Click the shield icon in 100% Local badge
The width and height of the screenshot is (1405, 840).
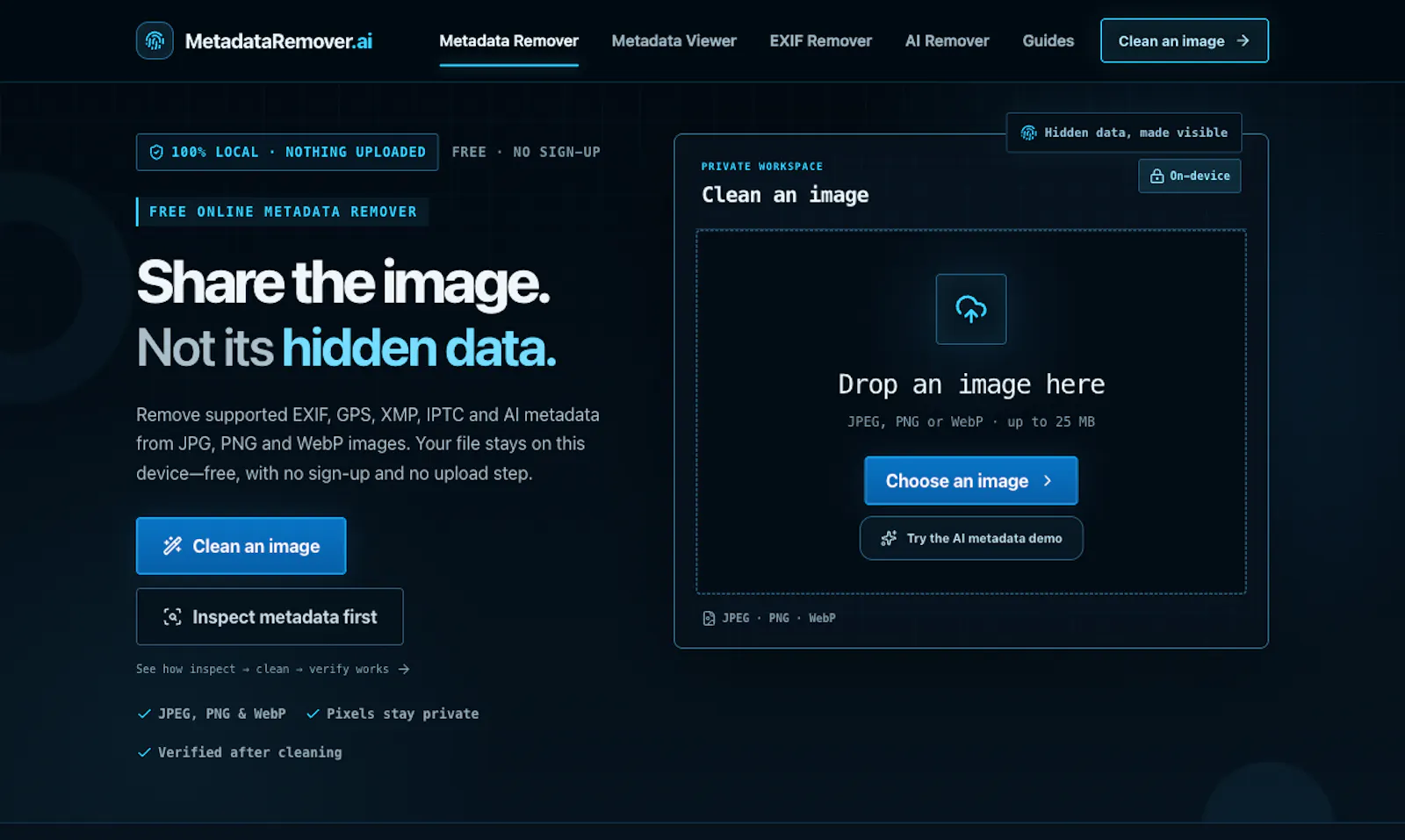pyautogui.click(x=156, y=152)
